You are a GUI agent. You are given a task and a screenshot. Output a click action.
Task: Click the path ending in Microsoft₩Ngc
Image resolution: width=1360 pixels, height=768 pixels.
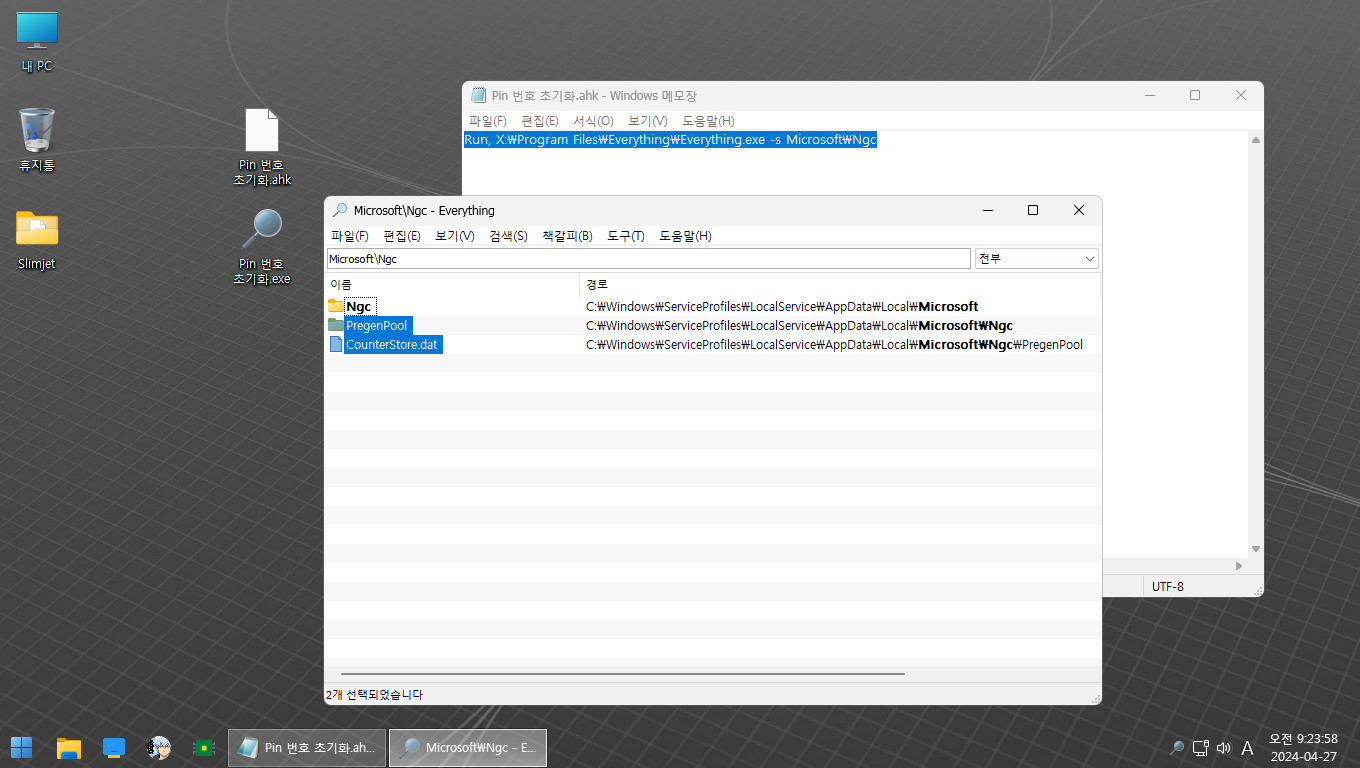(799, 325)
